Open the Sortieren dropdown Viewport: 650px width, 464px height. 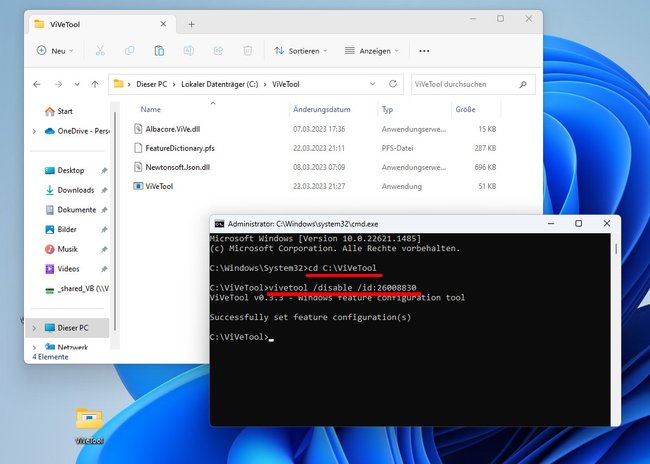[x=301, y=51]
